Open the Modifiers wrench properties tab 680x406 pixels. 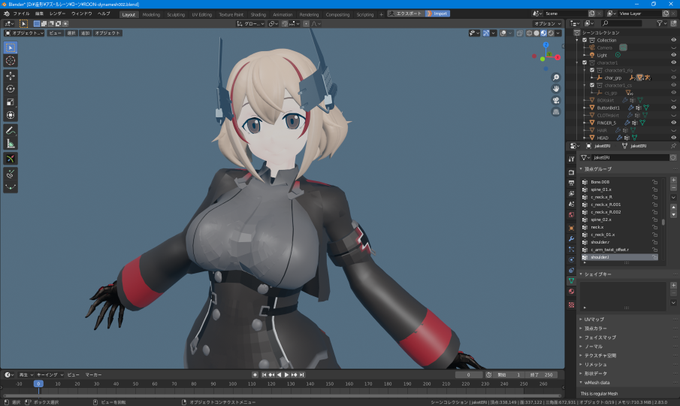pos(571,239)
